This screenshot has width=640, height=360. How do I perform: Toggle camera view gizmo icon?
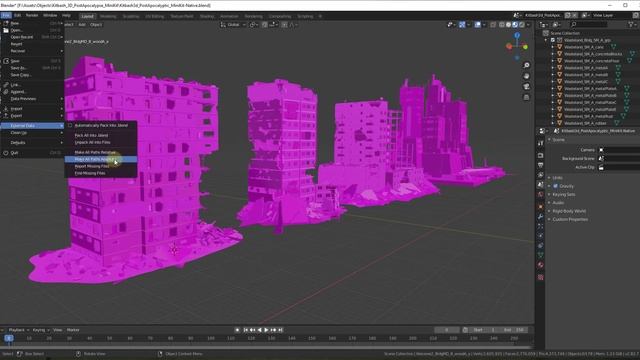click(527, 87)
